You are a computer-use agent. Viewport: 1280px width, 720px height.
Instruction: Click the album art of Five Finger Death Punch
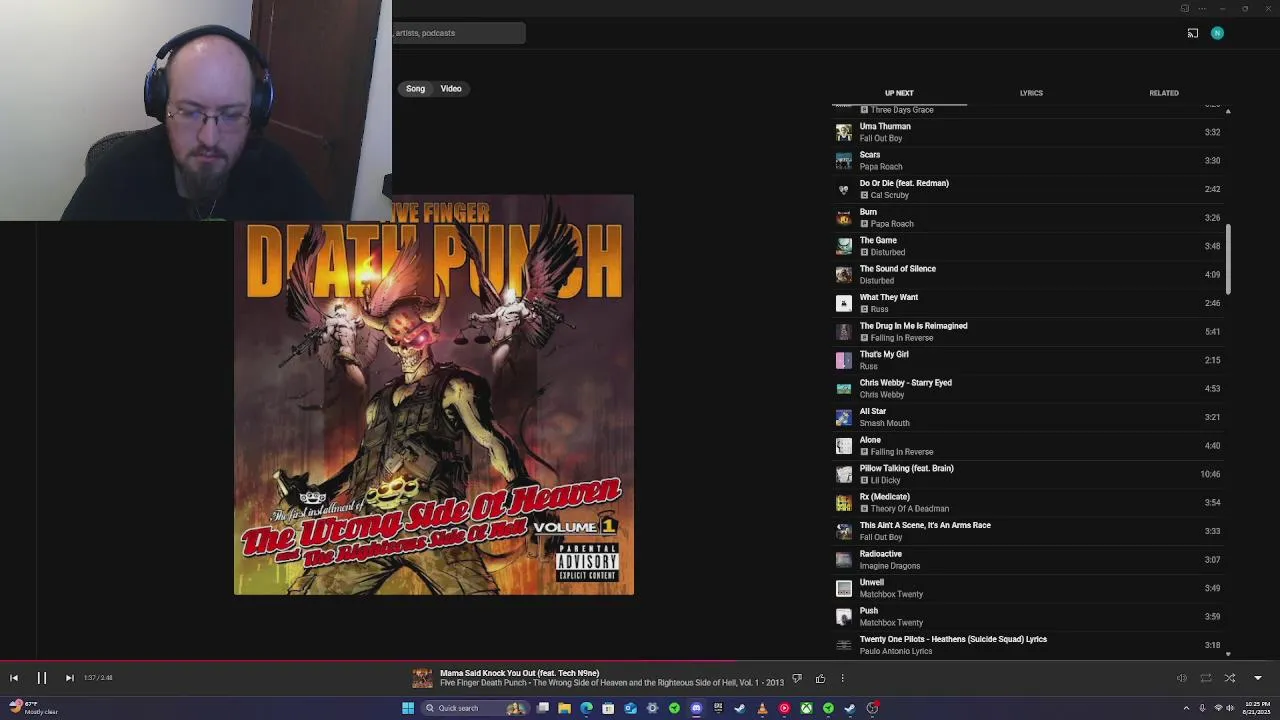[x=434, y=395]
